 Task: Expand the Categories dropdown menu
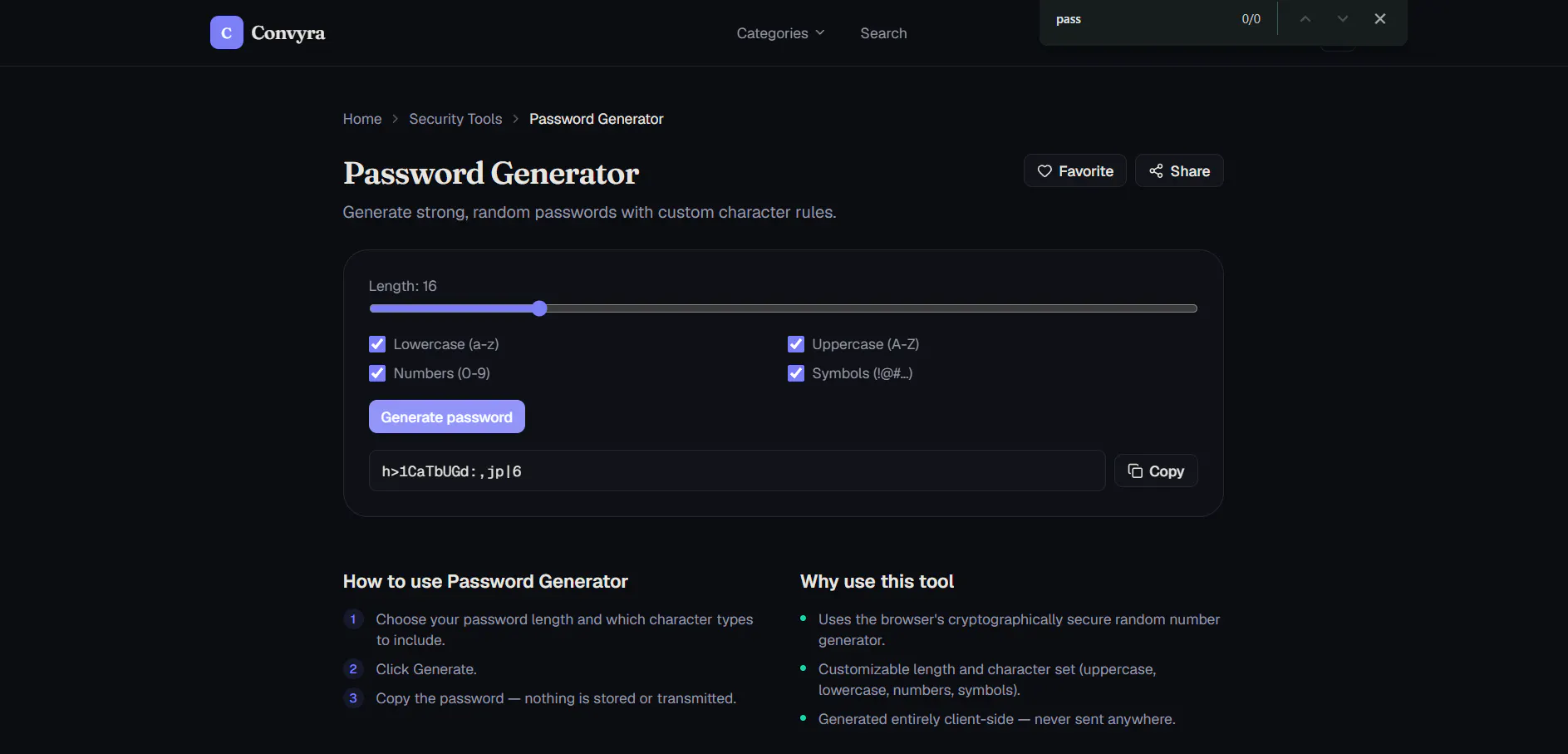(x=780, y=33)
